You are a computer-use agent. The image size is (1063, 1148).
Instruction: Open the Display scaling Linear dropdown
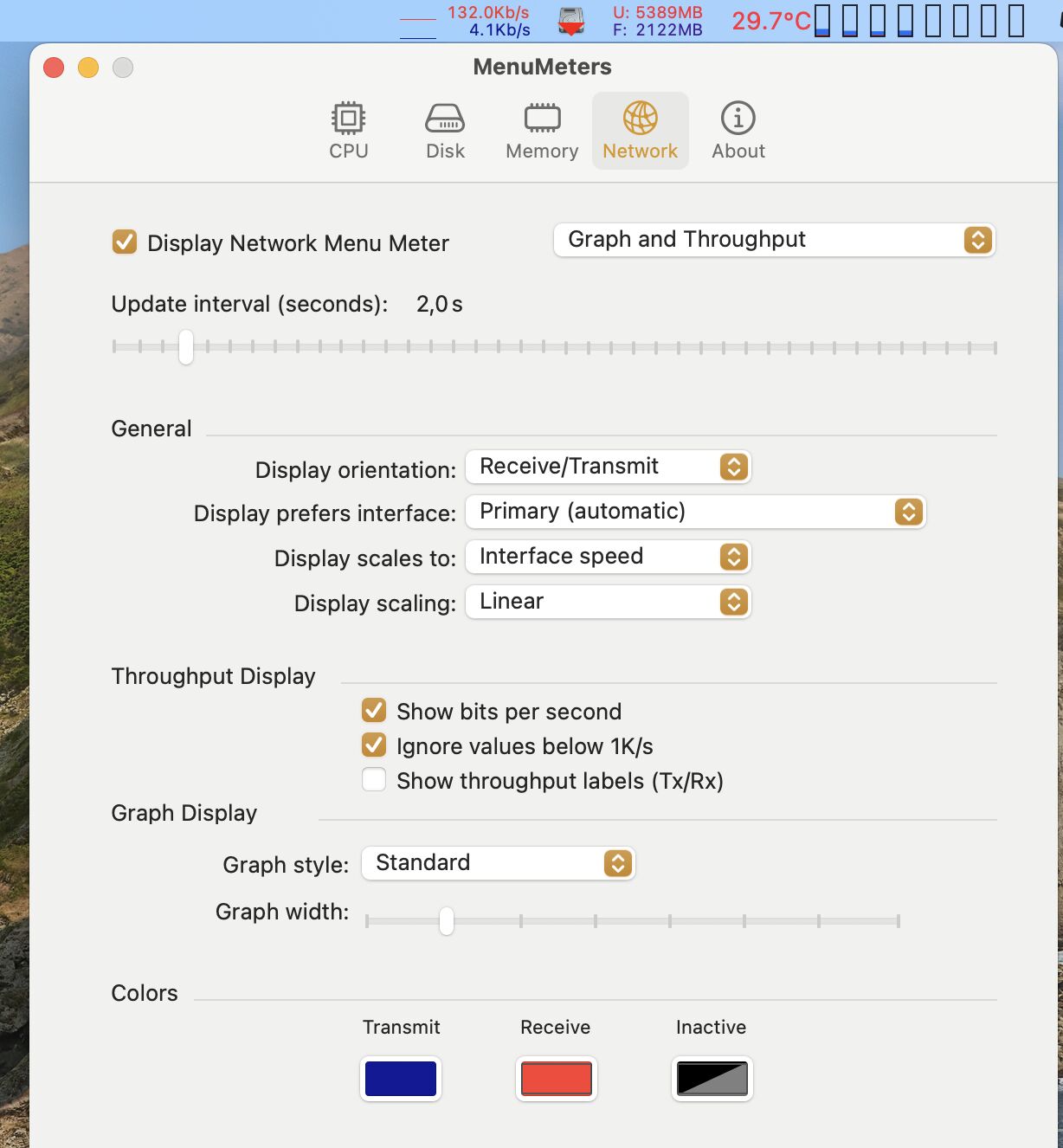tap(608, 602)
